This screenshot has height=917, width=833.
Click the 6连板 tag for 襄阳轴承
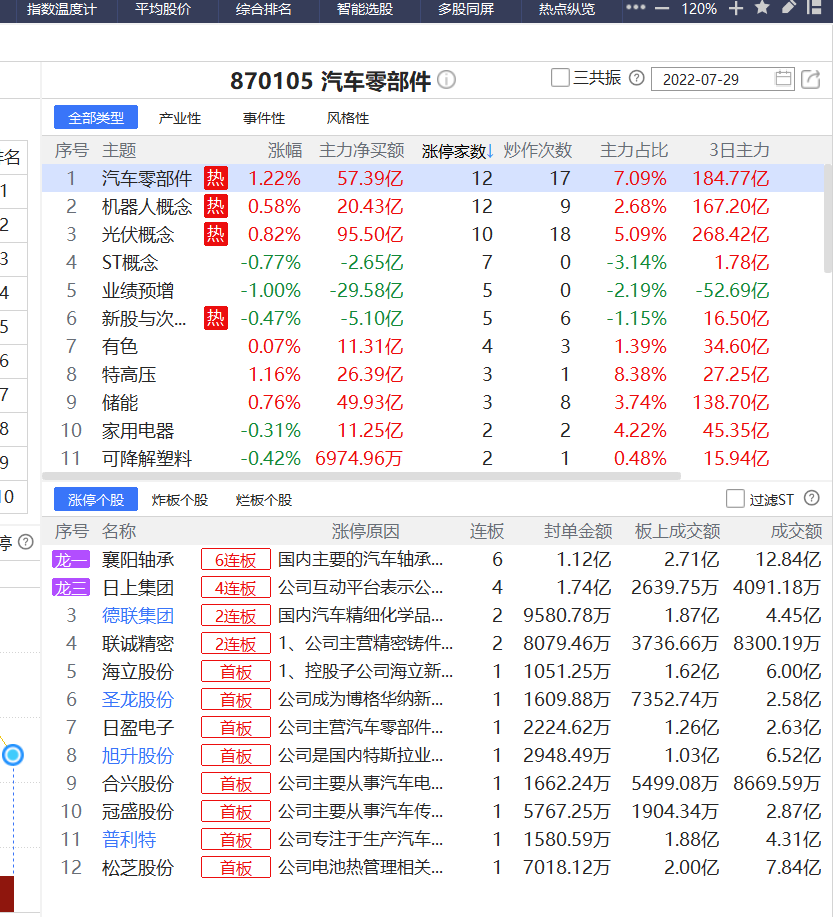236,560
